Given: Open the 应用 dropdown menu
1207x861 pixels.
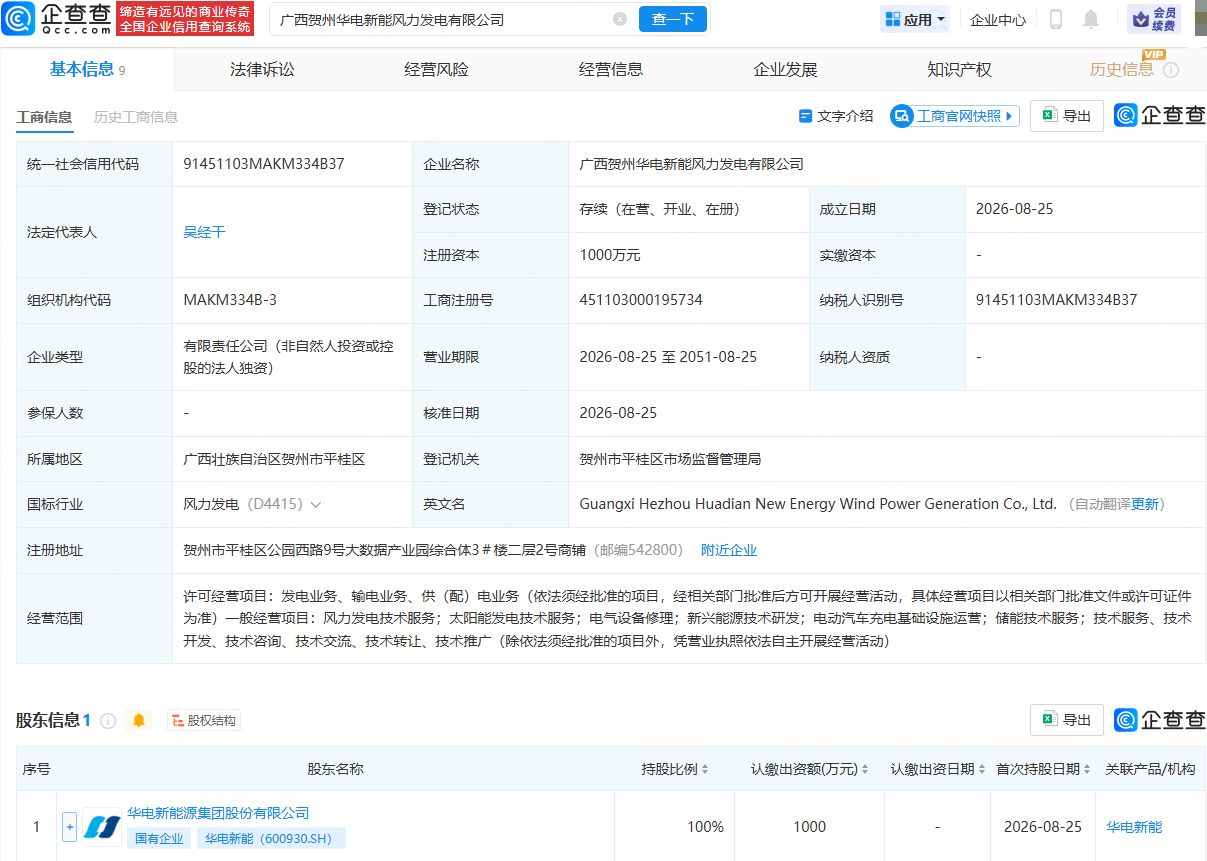Looking at the screenshot, I should [915, 19].
